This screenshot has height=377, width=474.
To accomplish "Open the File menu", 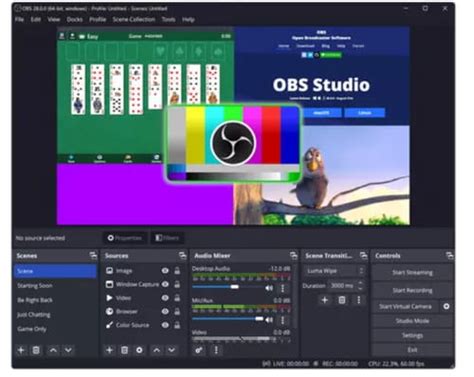I will click(x=19, y=19).
